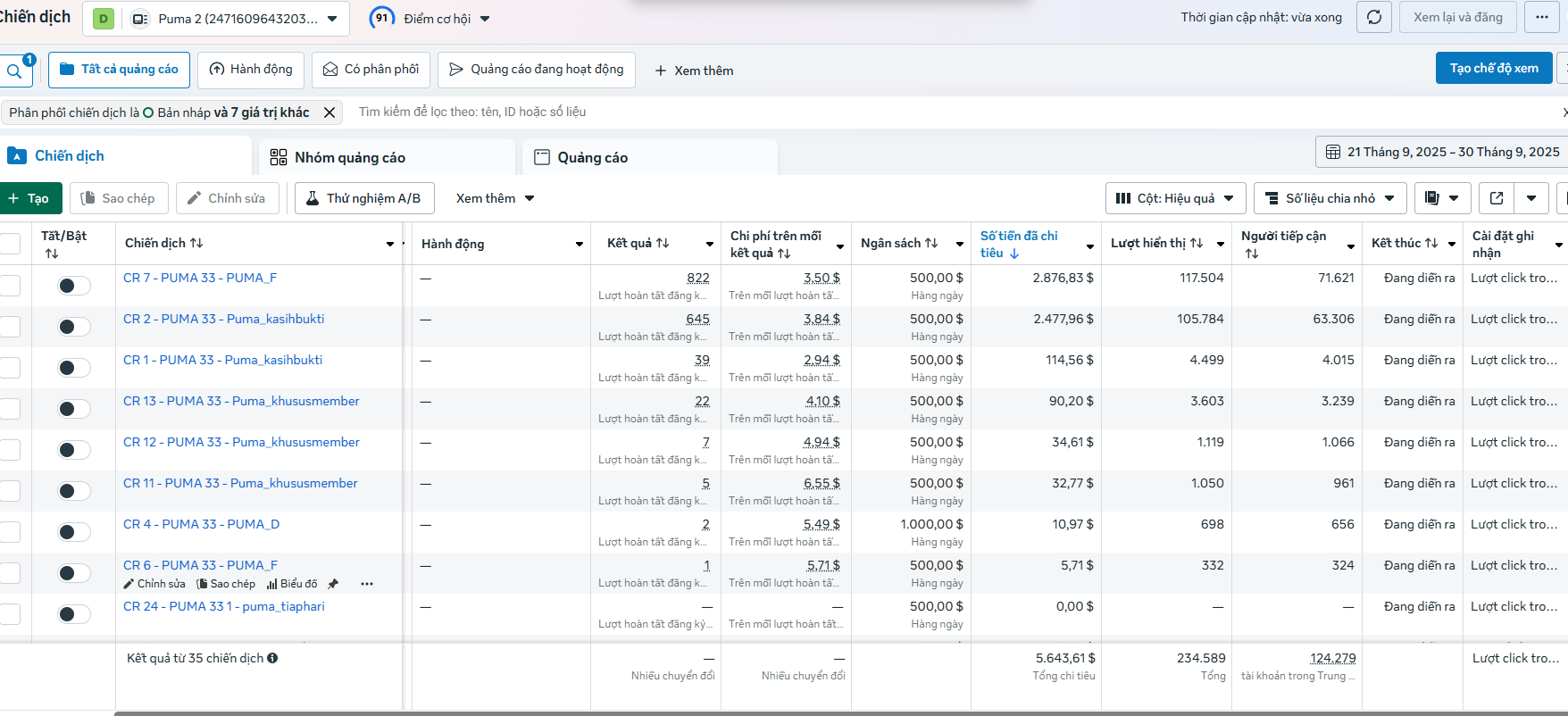This screenshot has width=1568, height=716.
Task: Open the three-dots more options menu
Action: [x=1542, y=17]
